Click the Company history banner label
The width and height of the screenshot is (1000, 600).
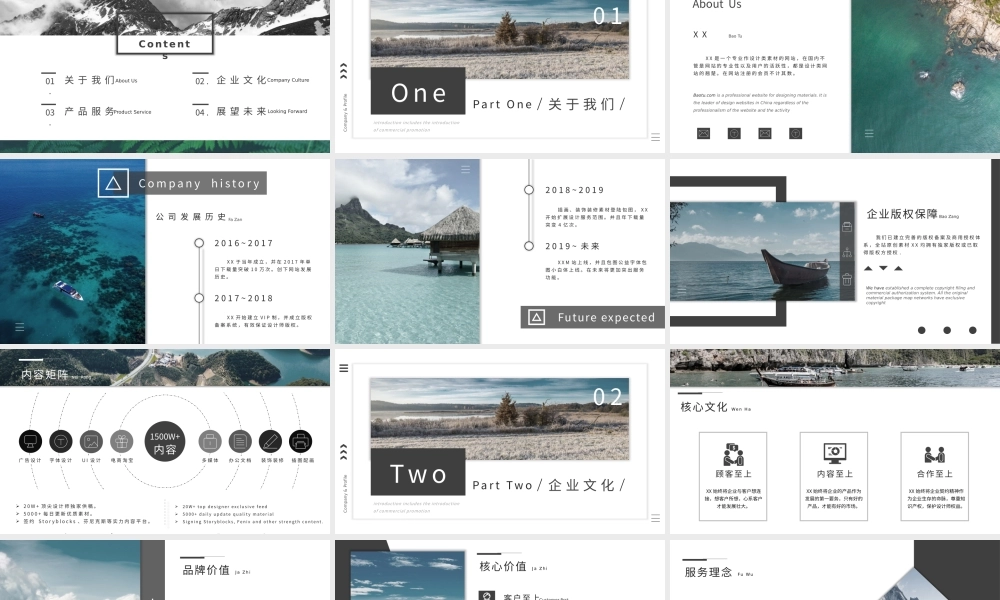coord(198,184)
